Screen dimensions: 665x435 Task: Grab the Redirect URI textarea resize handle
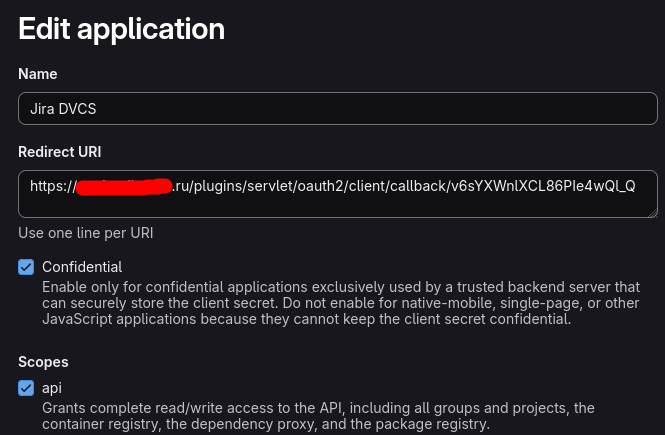[x=652, y=212]
